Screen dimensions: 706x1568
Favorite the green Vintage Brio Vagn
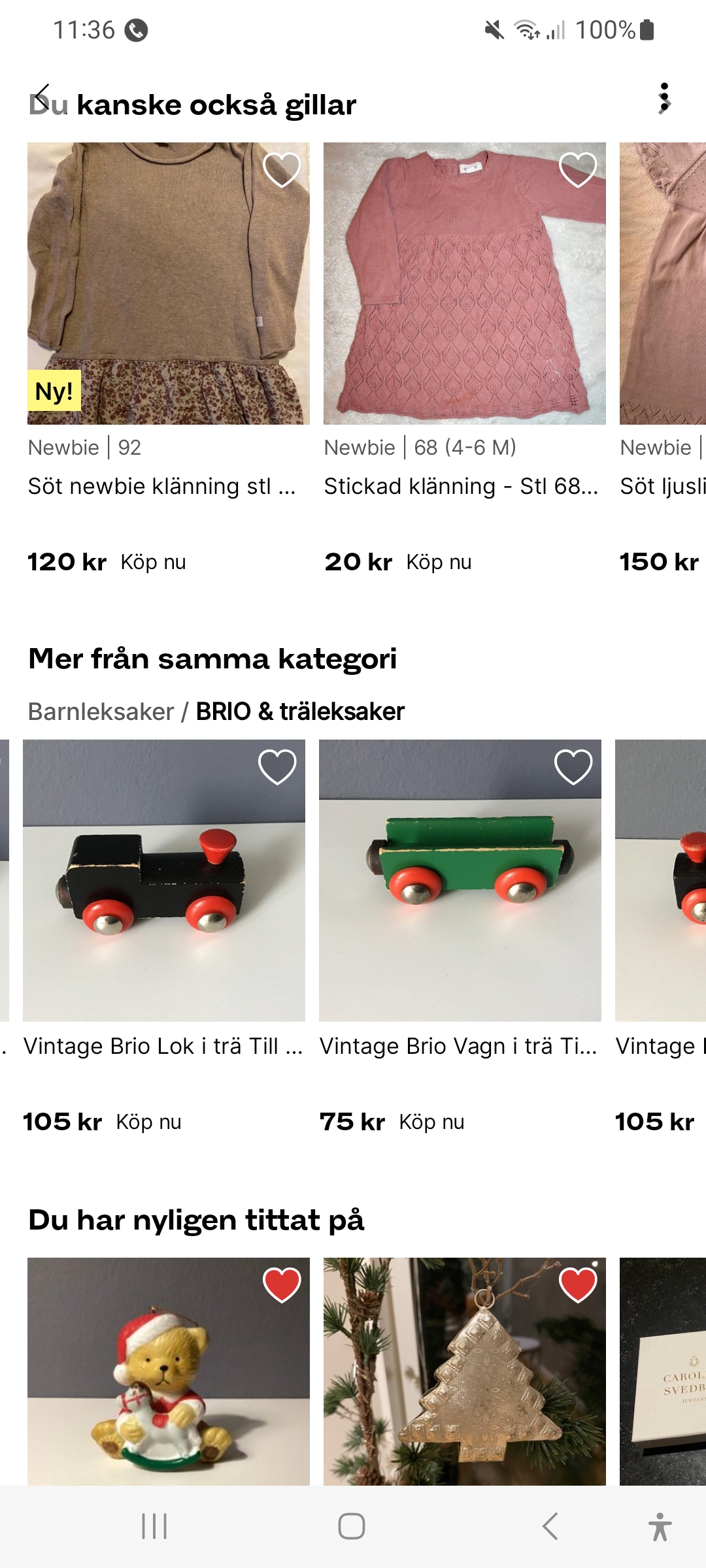[x=573, y=767]
